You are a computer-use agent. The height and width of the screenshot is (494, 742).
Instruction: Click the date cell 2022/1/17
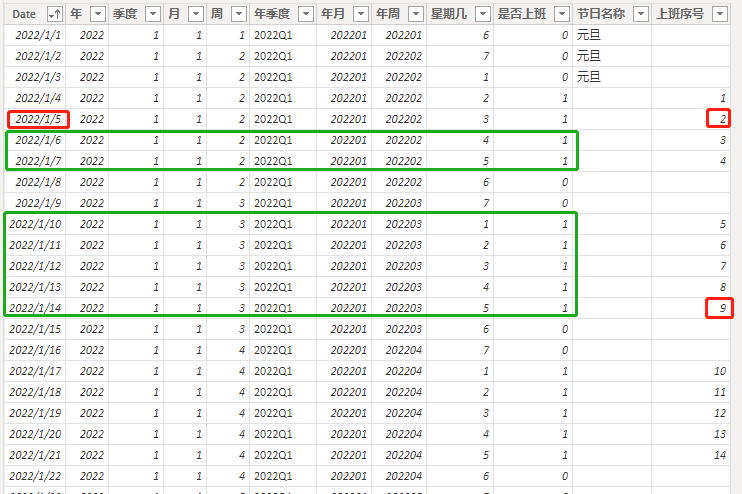coord(35,371)
